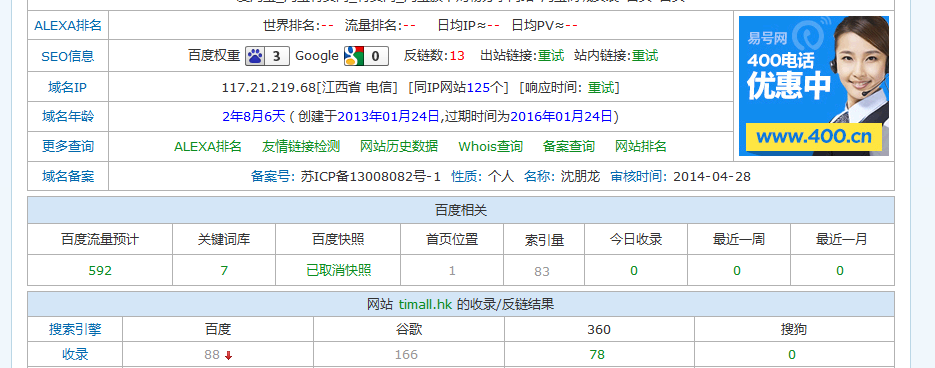The image size is (935, 368).
Task: Click 最近一周 value 0
Action: [x=737, y=271]
